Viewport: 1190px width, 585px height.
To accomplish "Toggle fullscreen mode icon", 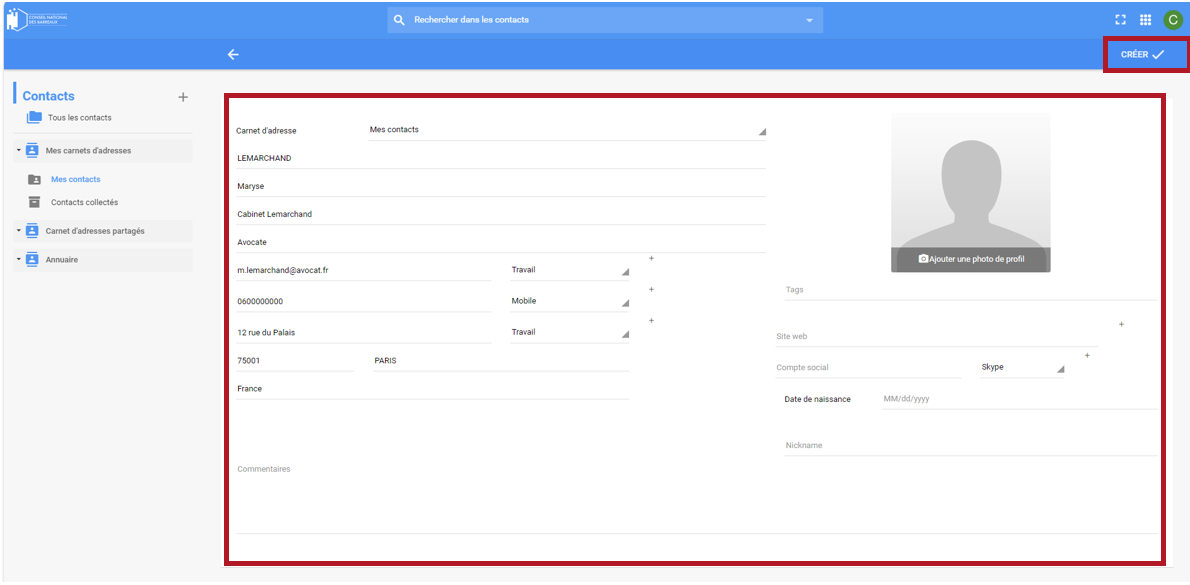I will pos(1121,19).
